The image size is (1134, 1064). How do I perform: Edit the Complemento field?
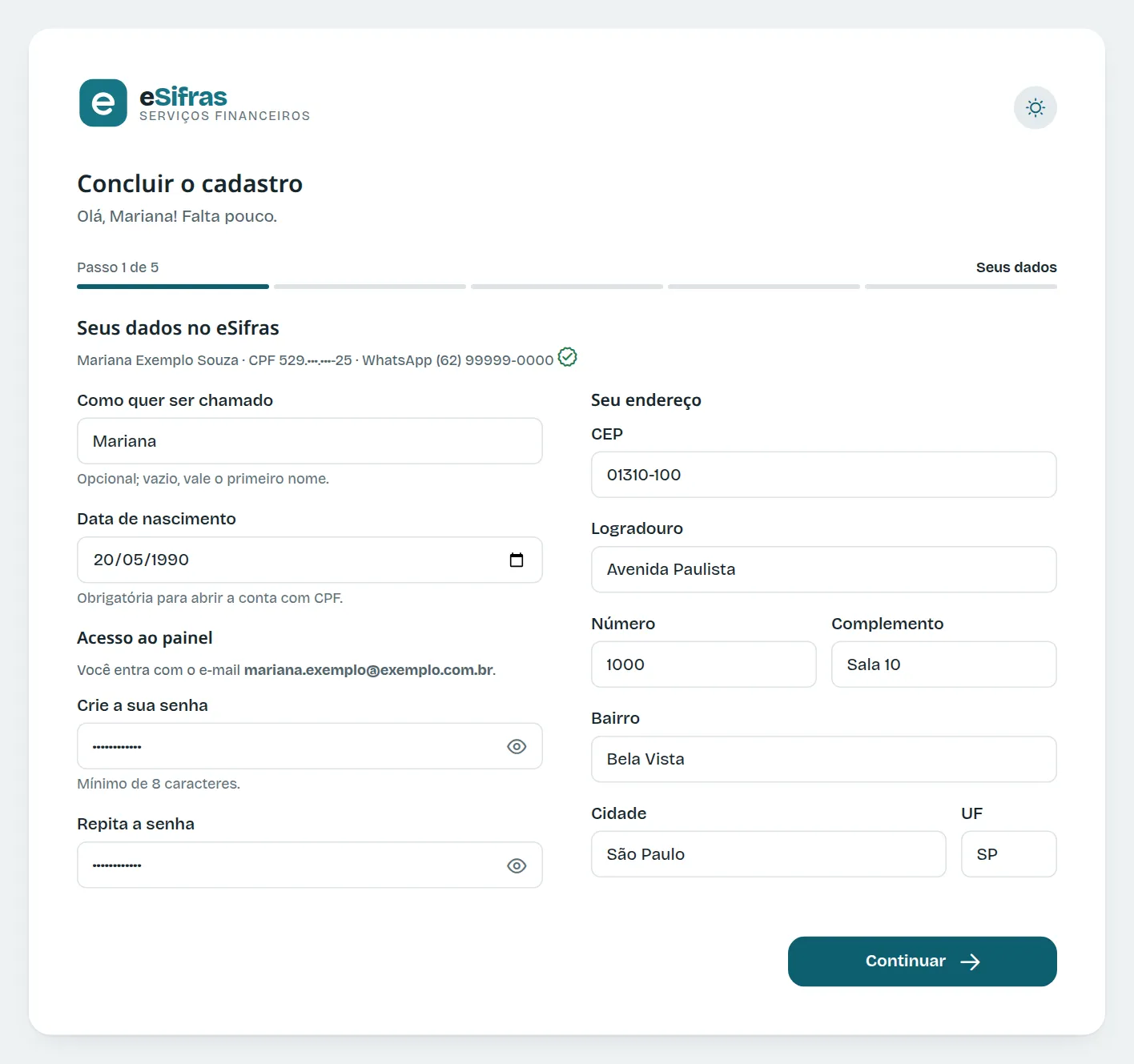click(944, 664)
